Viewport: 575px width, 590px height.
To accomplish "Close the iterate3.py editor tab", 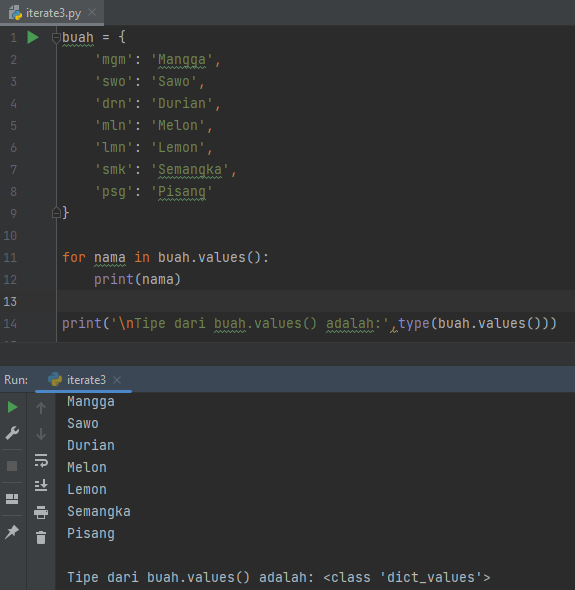I will (x=92, y=13).
